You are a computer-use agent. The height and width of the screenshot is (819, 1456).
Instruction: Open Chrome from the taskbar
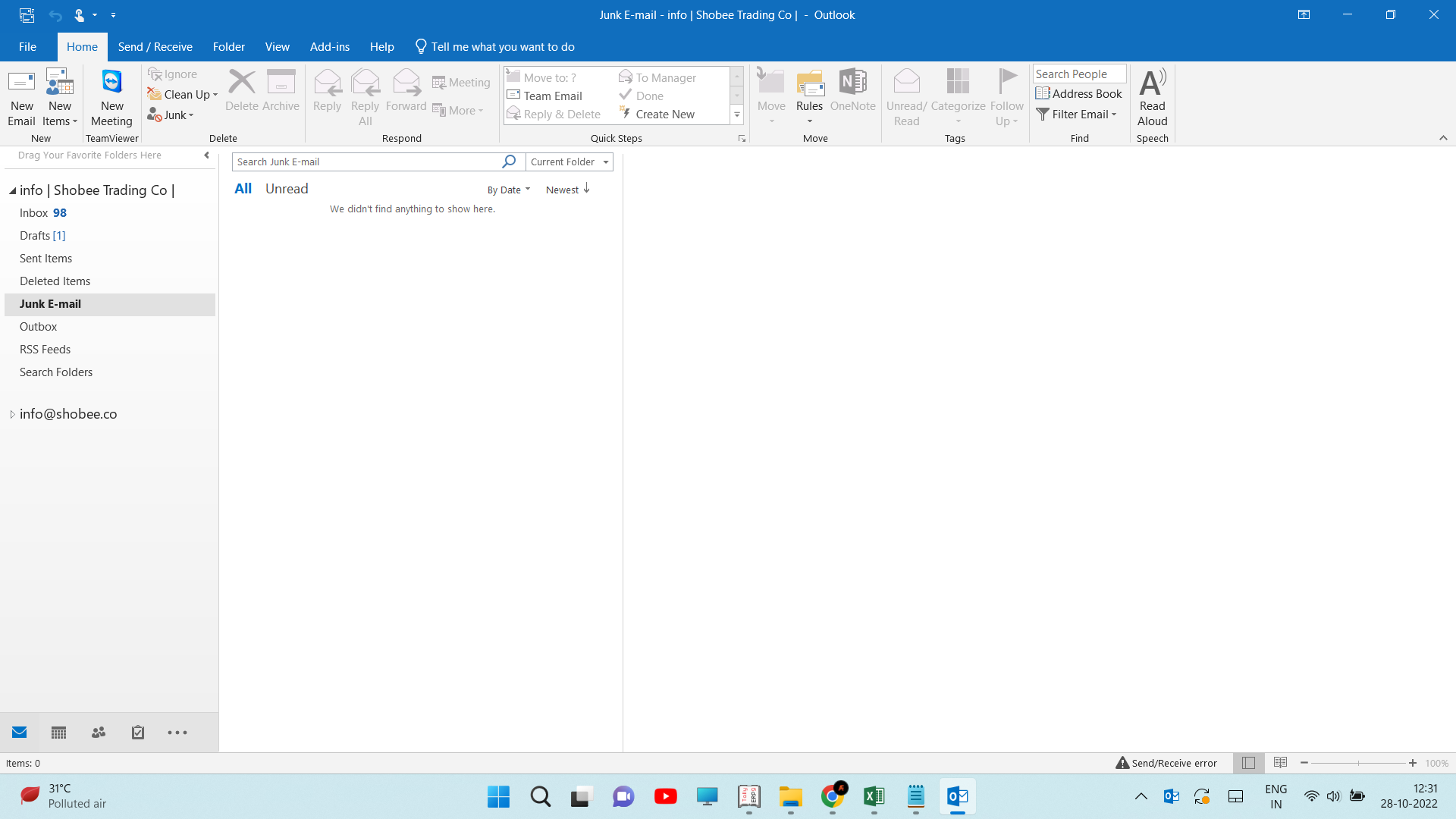(832, 796)
